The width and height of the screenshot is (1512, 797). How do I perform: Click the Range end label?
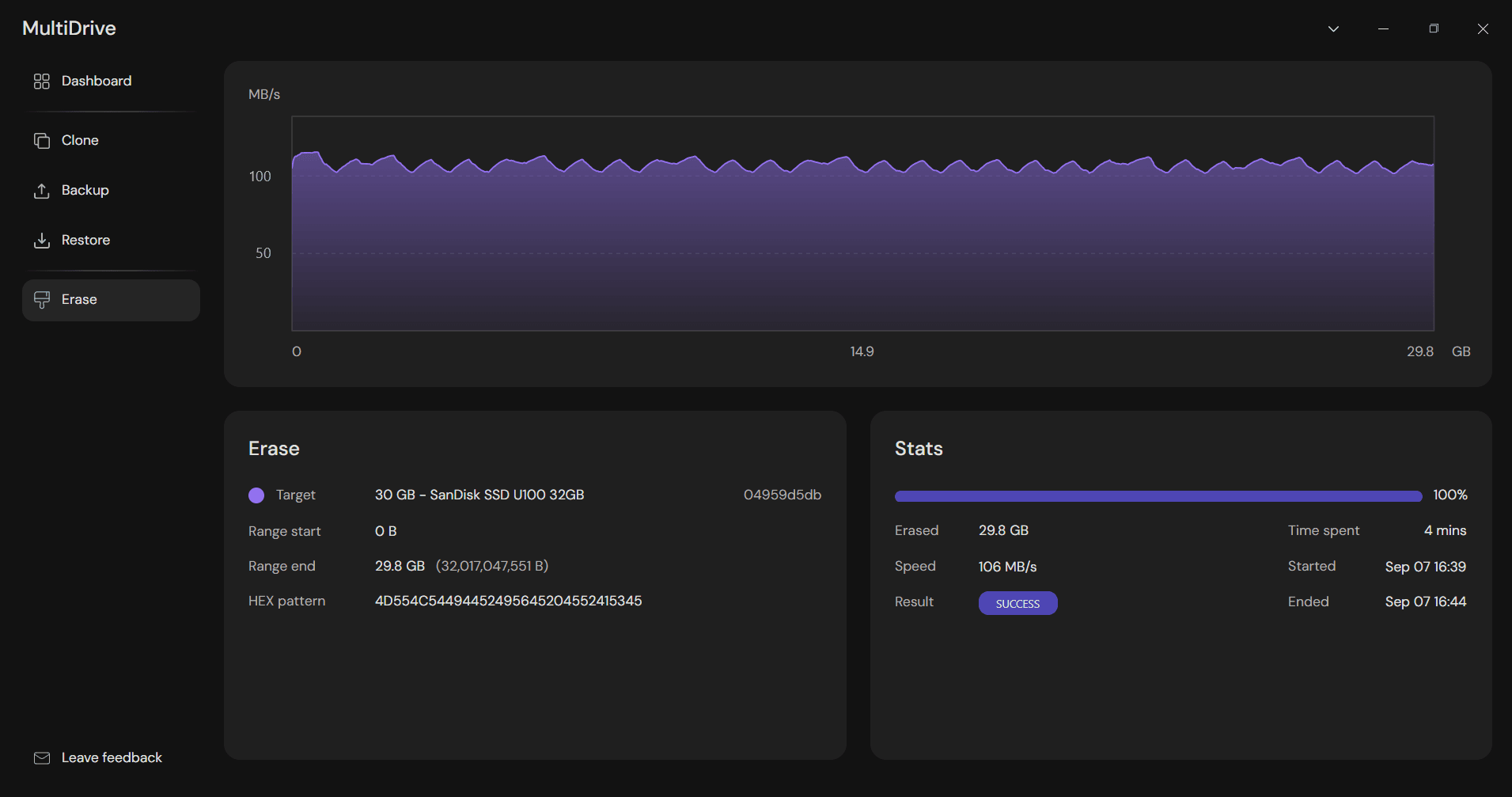(282, 566)
